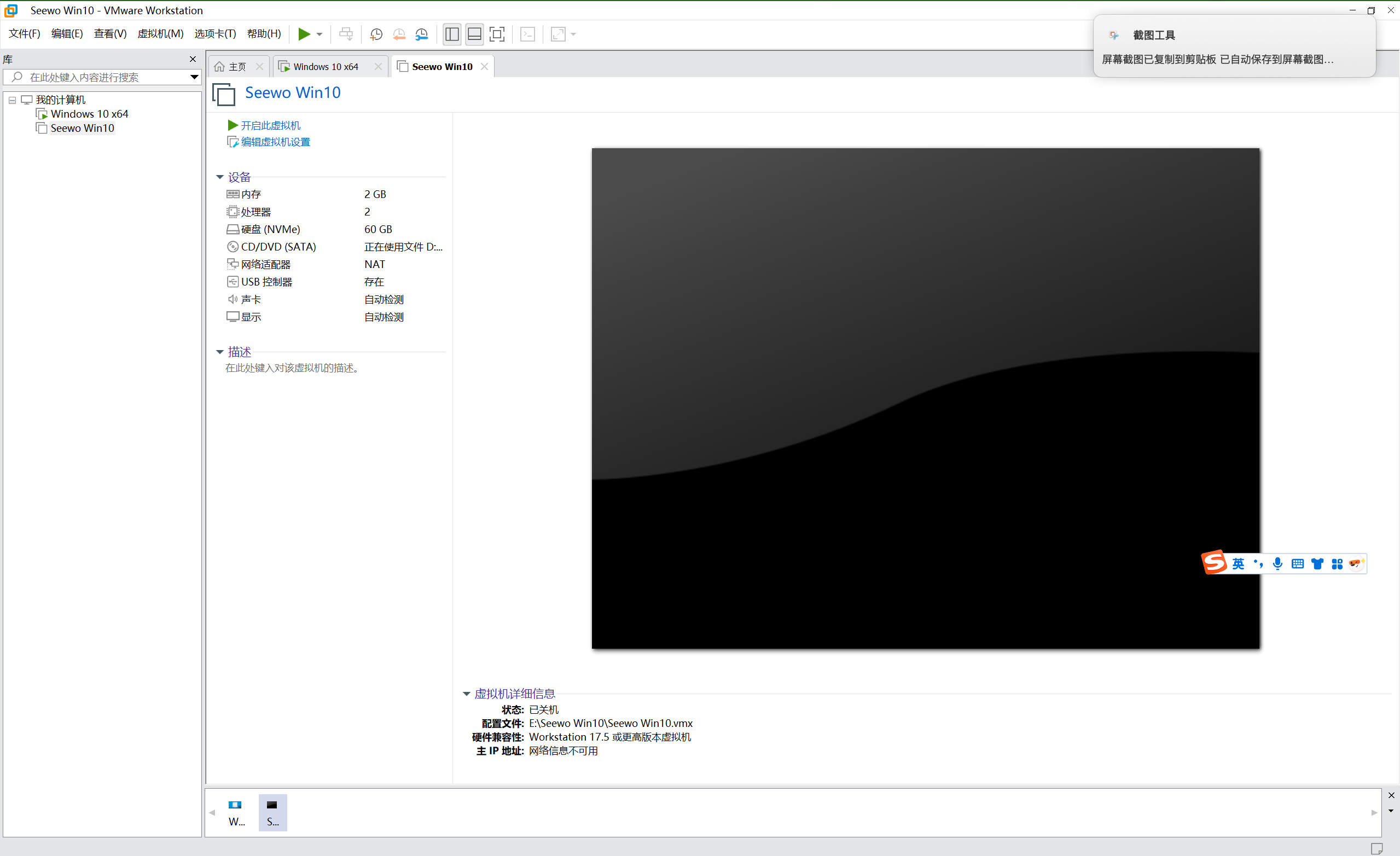
Task: Click the green power on toolbar button
Action: coord(304,34)
